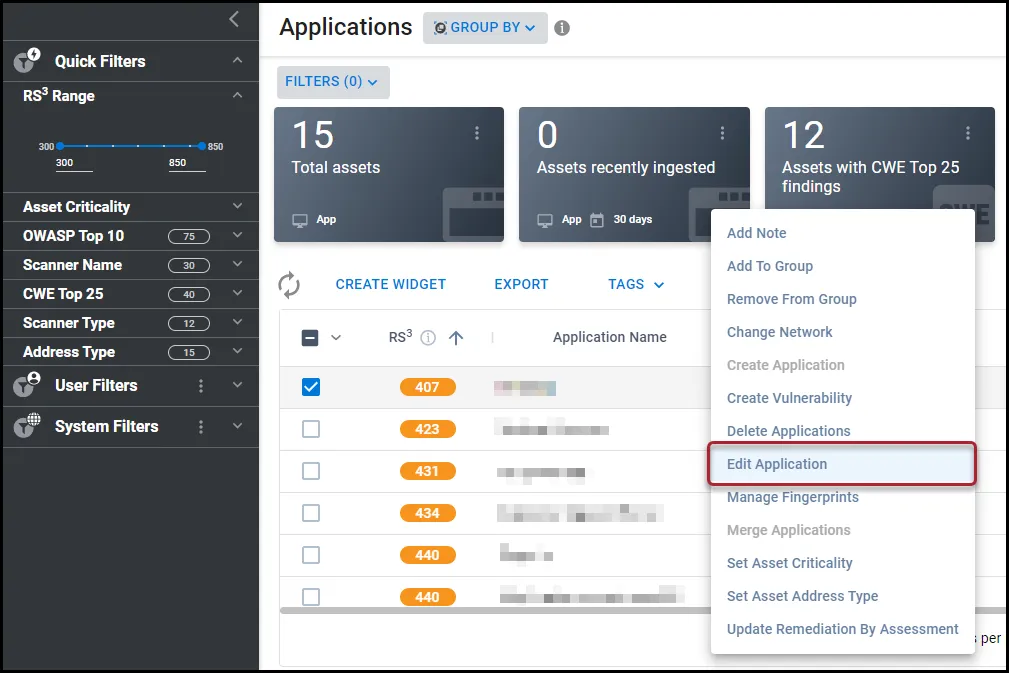Click the RS3 Range maximum slider handle
Image resolution: width=1009 pixels, height=673 pixels.
click(x=202, y=146)
